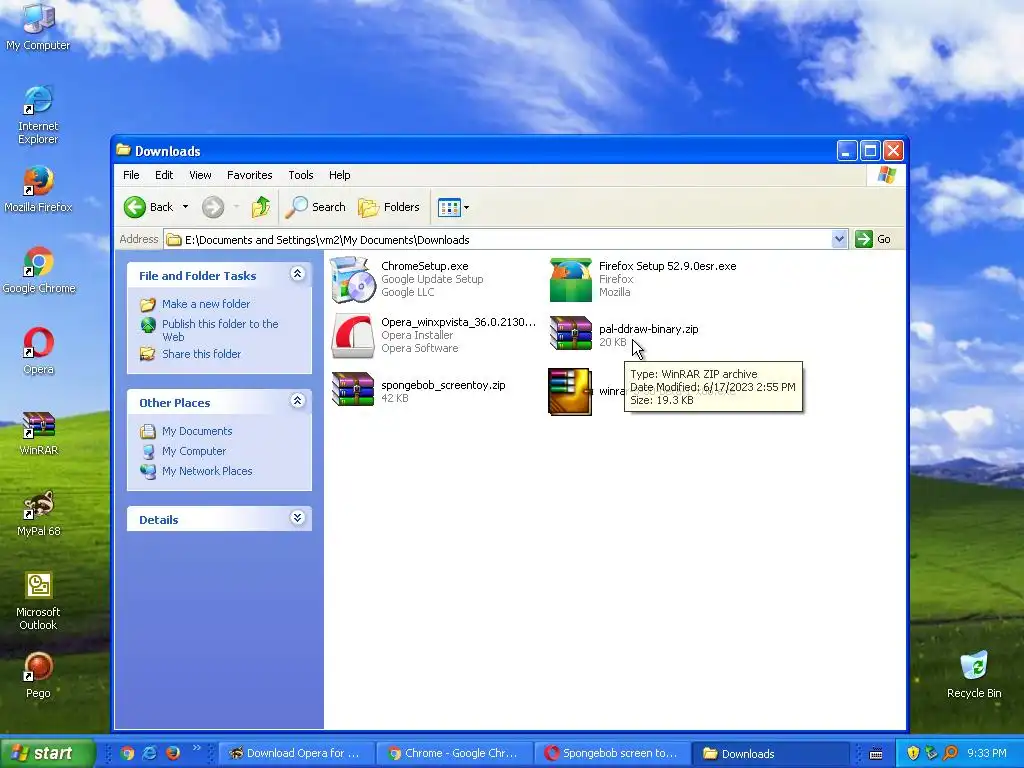Viewport: 1024px width, 768px height.
Task: Click the Pego desktop shortcut
Action: tap(38, 675)
